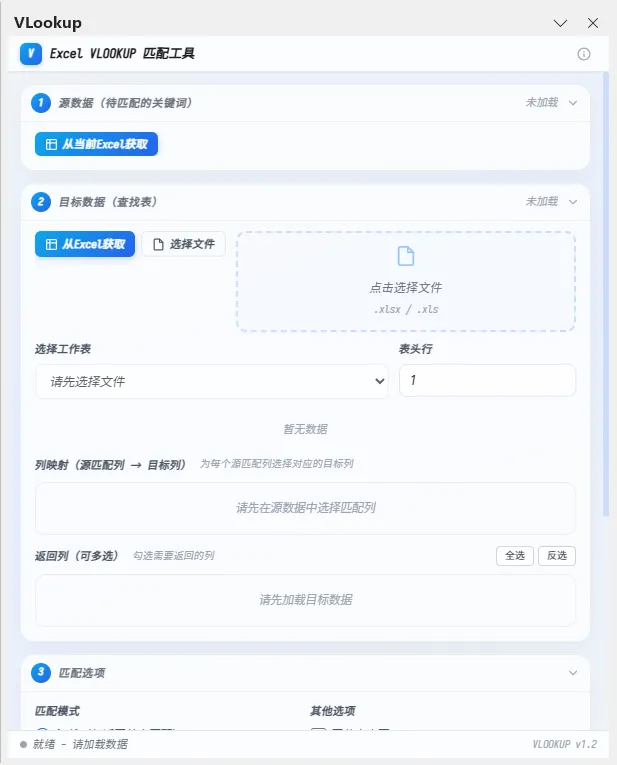The image size is (617, 765).
Task: Click 全选 button
Action: pyautogui.click(x=515, y=556)
